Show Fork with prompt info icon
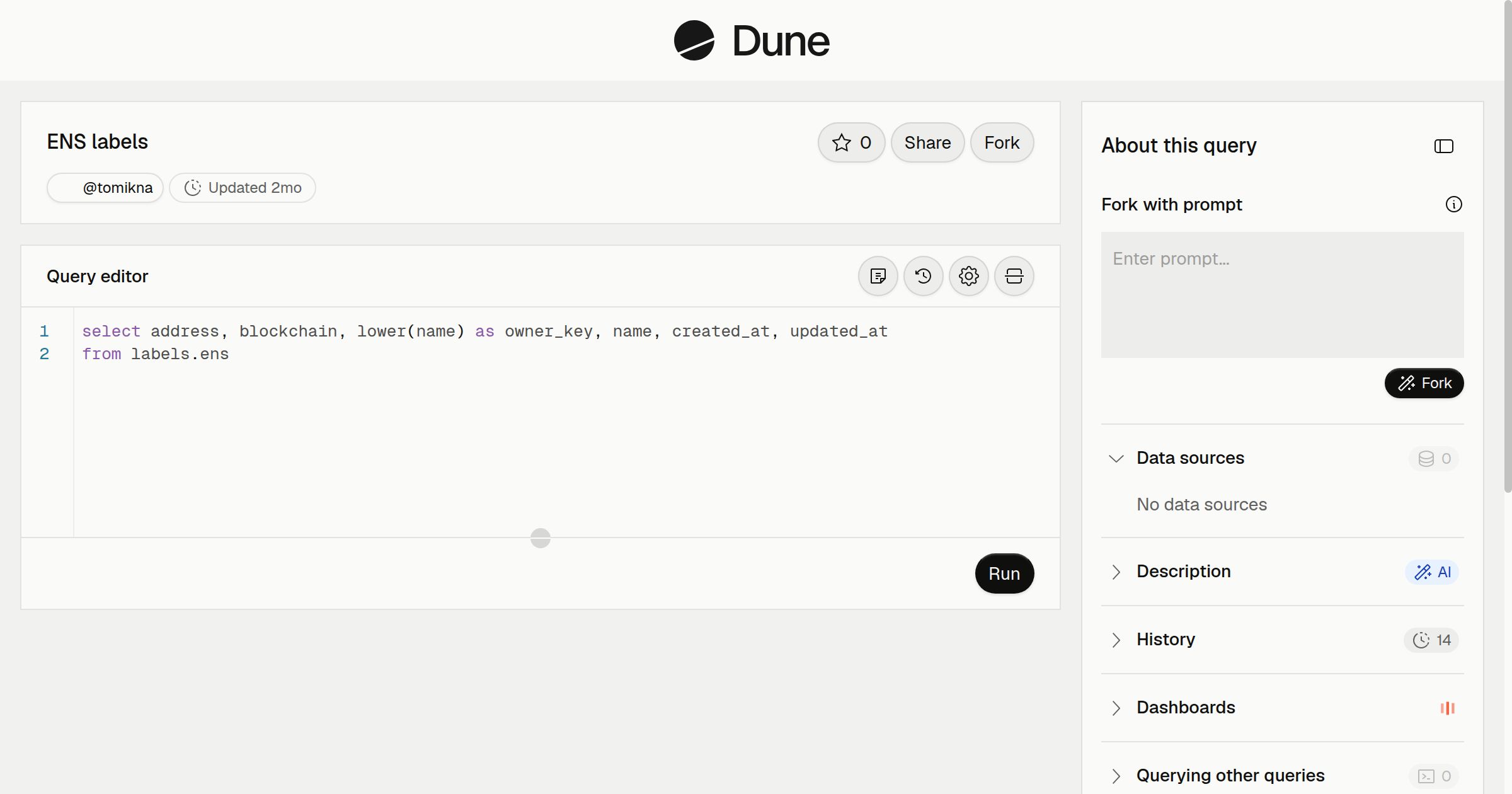 (x=1453, y=204)
